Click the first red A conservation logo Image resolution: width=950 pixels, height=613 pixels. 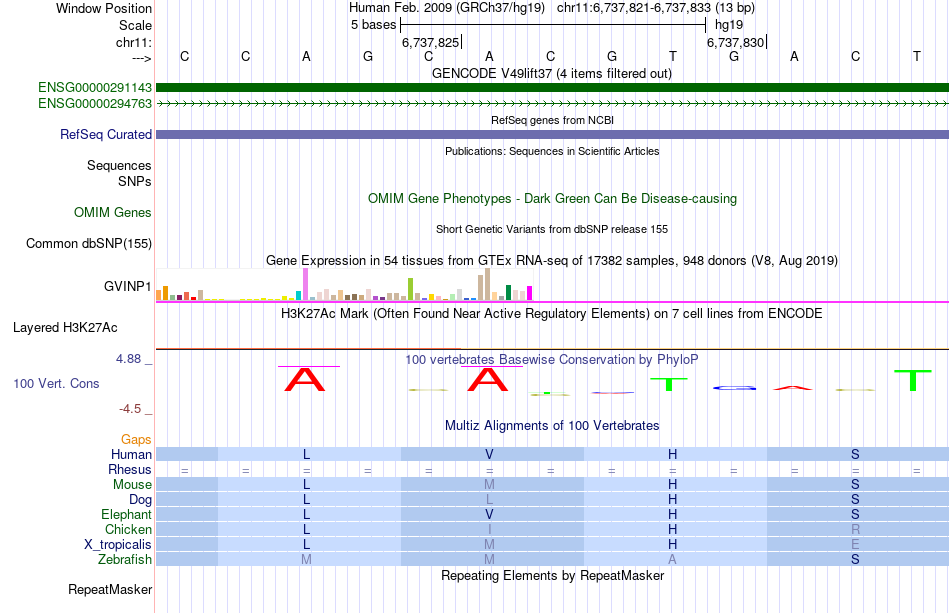305,379
